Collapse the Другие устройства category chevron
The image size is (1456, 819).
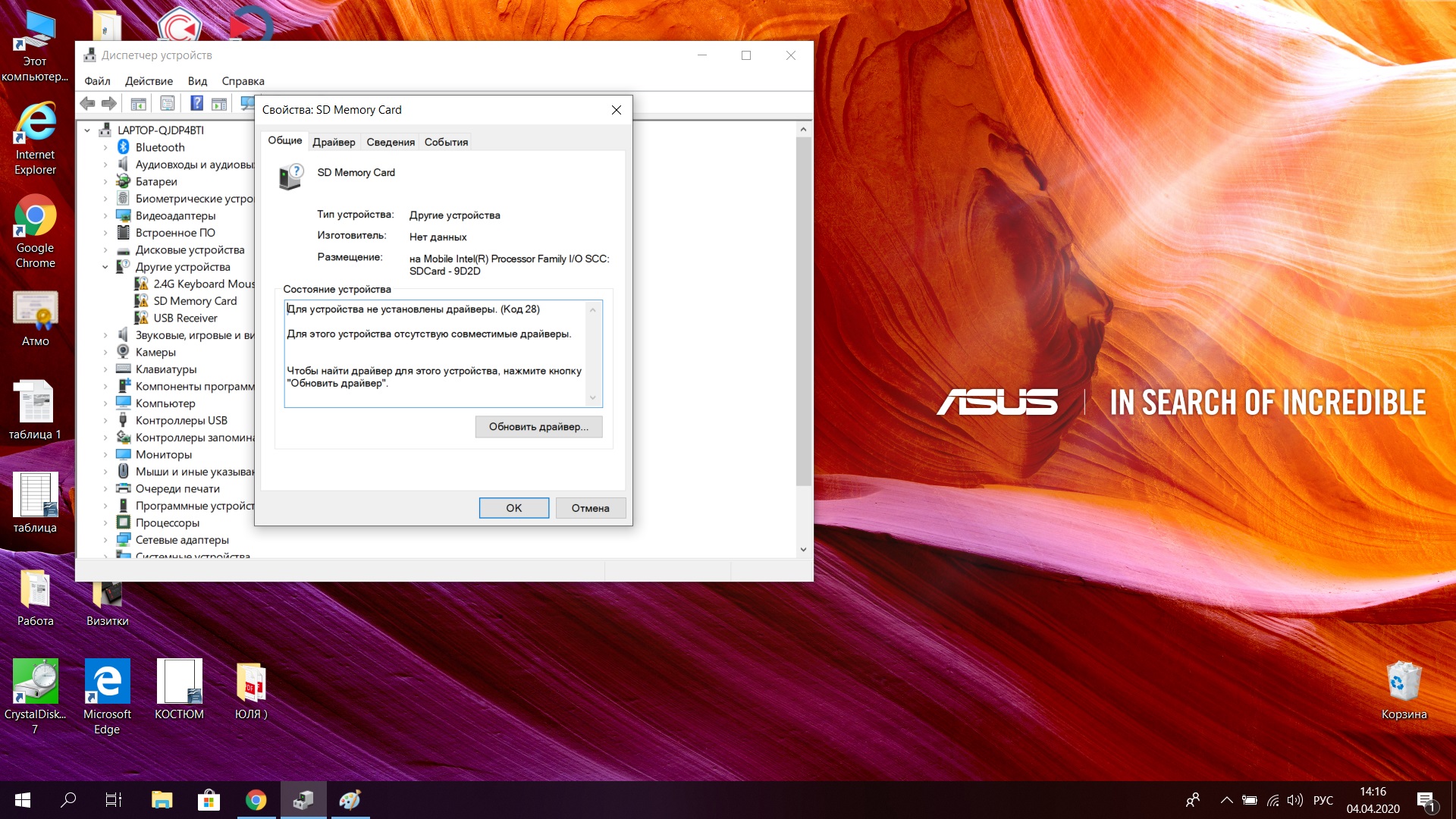point(105,267)
